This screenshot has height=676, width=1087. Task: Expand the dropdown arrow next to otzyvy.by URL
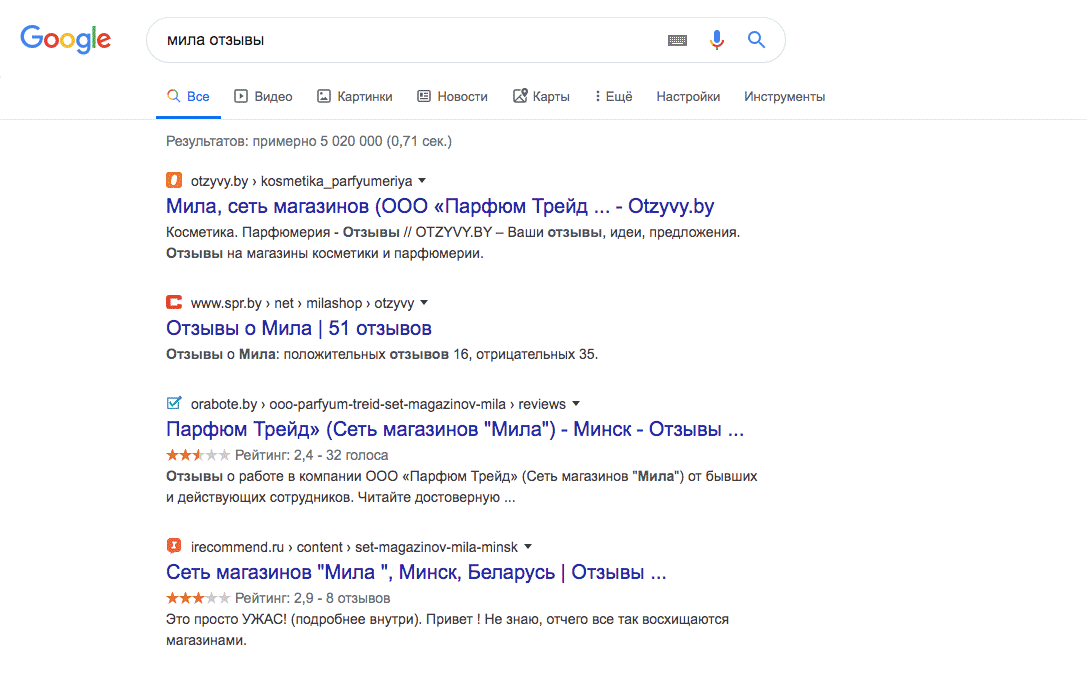[x=422, y=181]
